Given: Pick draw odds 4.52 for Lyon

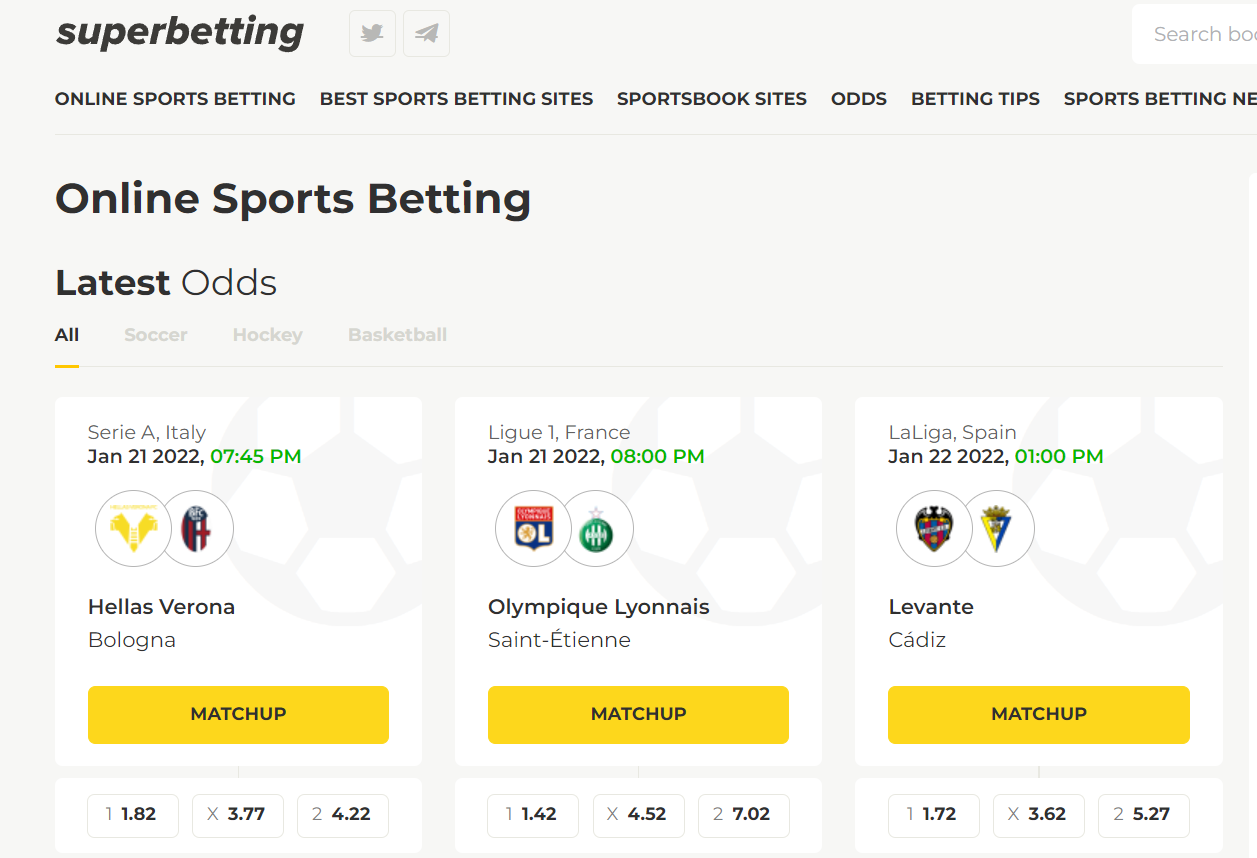Looking at the screenshot, I should (638, 815).
